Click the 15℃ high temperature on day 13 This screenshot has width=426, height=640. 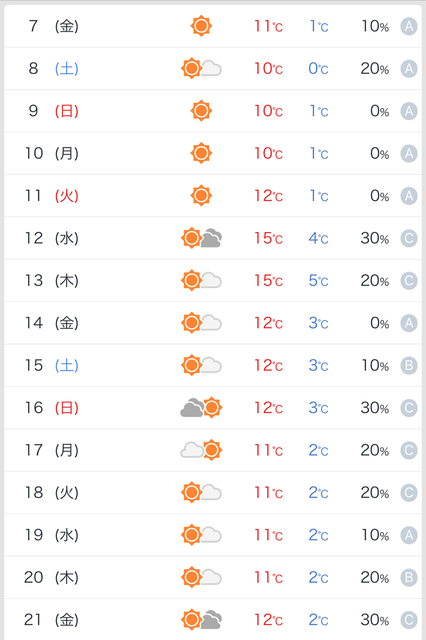click(268, 281)
